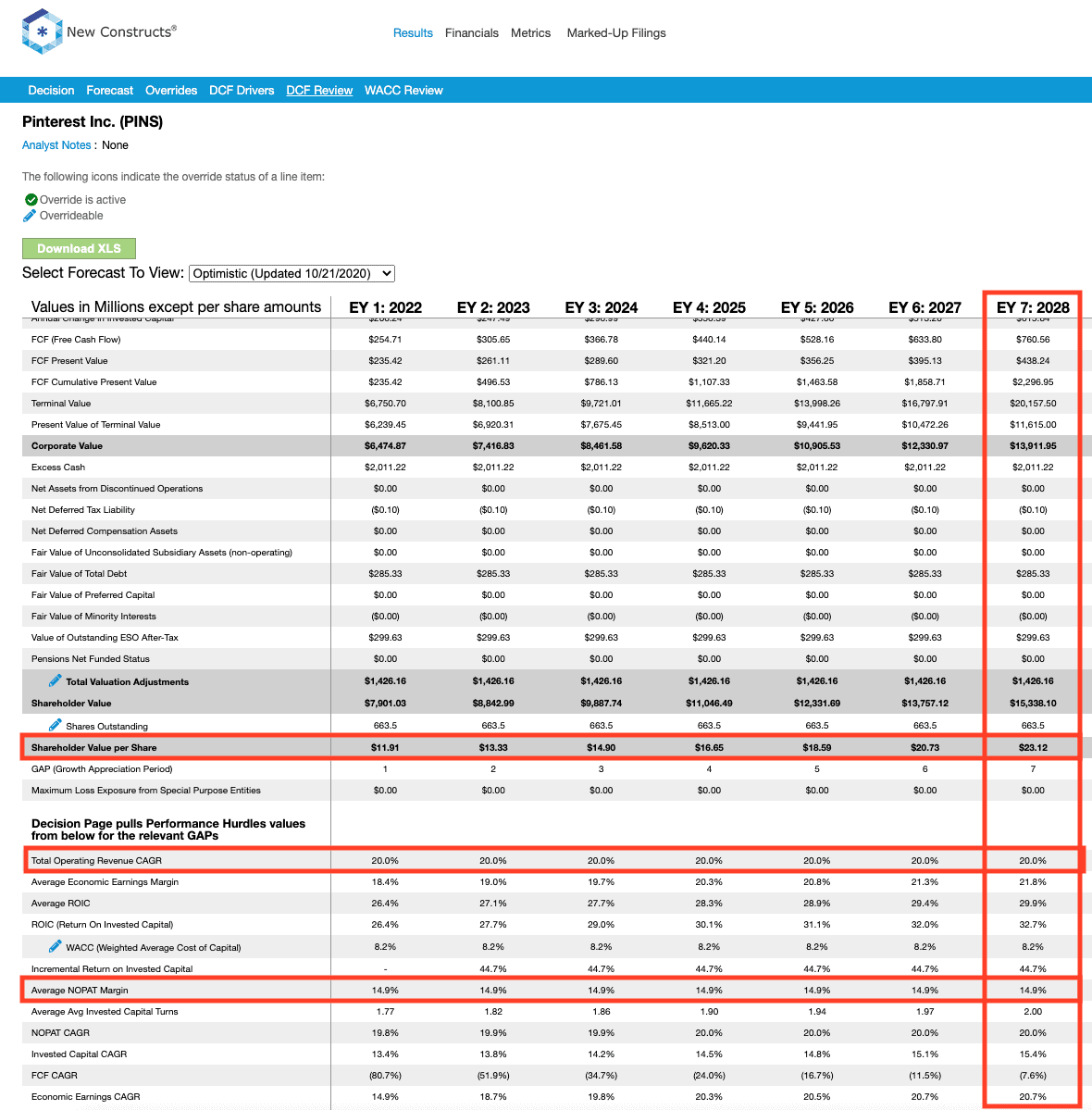Open the WACC Review tab
The height and width of the screenshot is (1110, 1092).
point(403,90)
